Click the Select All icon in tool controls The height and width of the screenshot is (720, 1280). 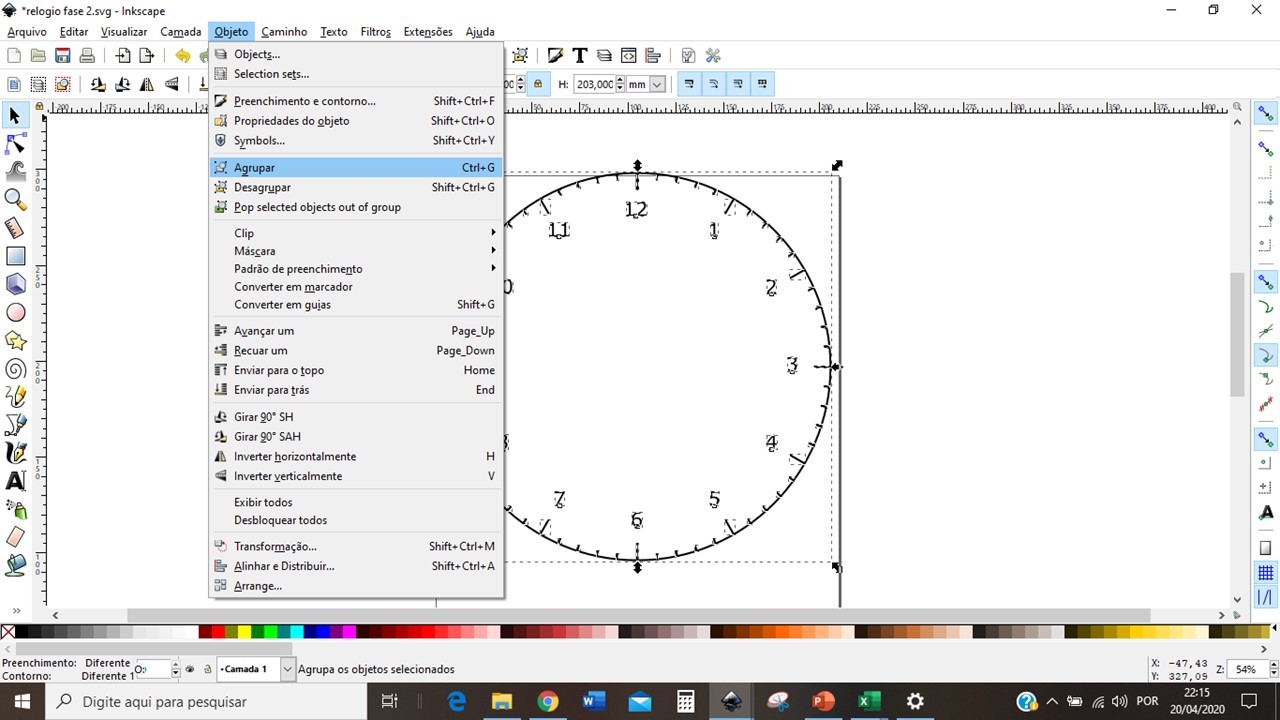click(x=14, y=85)
